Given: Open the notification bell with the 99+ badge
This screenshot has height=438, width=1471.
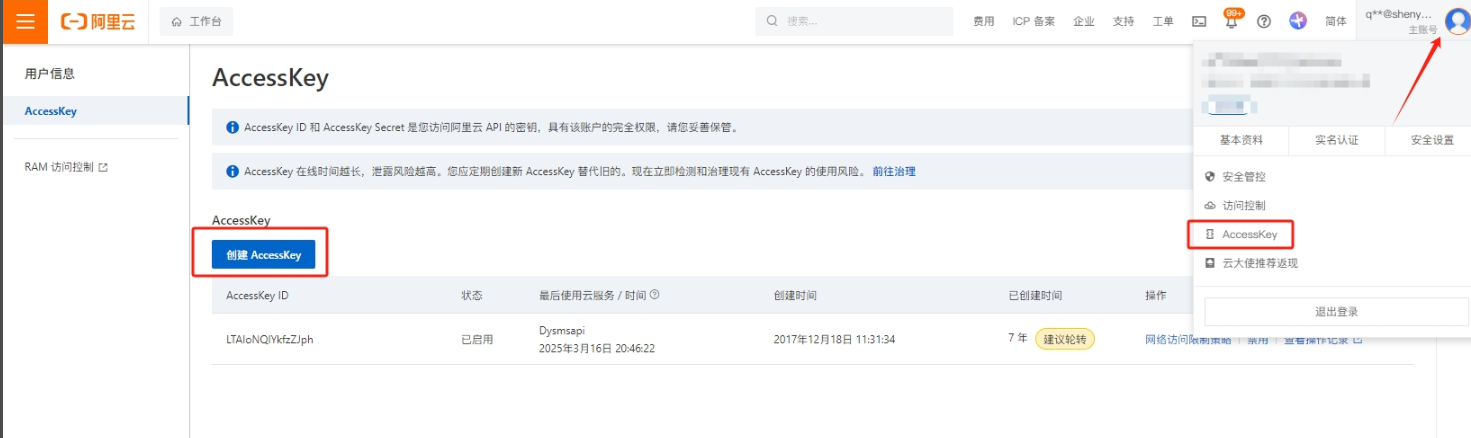Looking at the screenshot, I should point(1231,20).
